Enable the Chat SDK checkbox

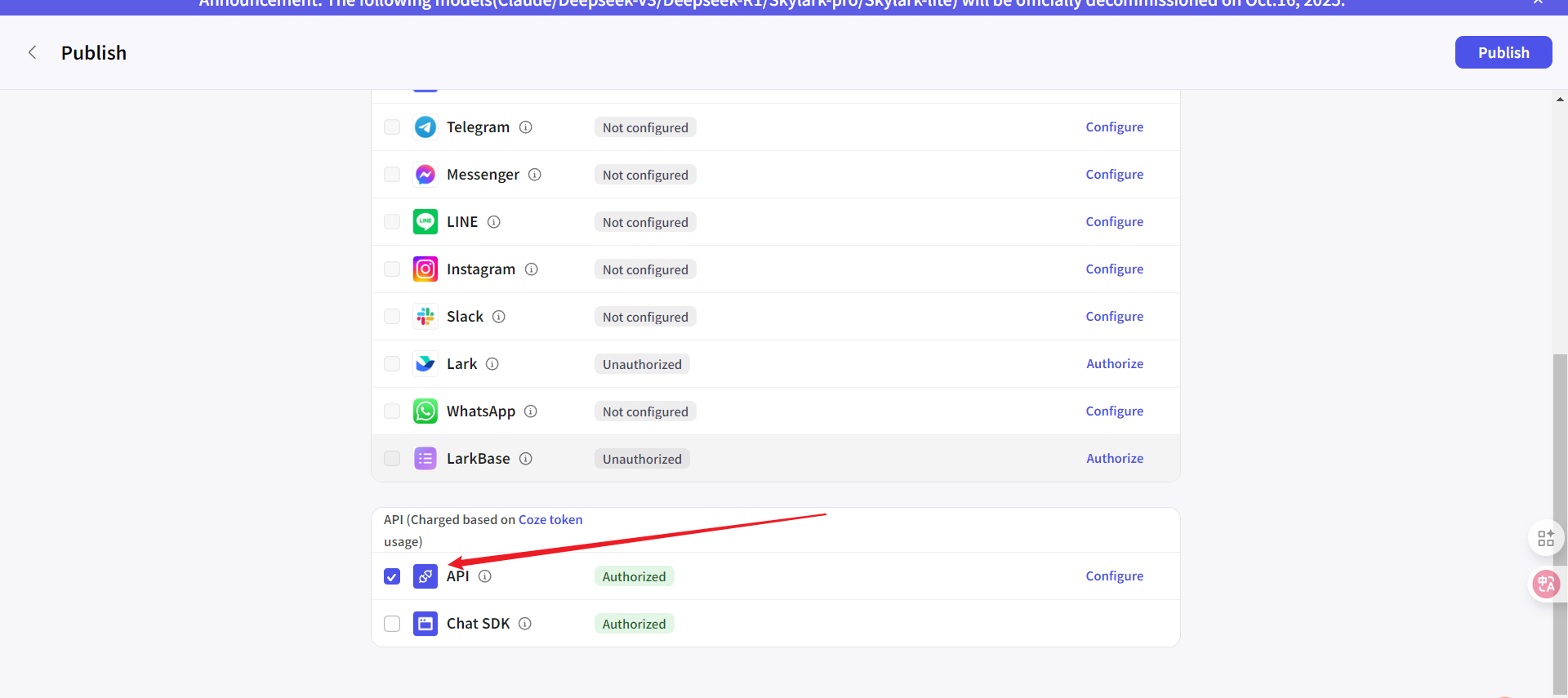[392, 624]
